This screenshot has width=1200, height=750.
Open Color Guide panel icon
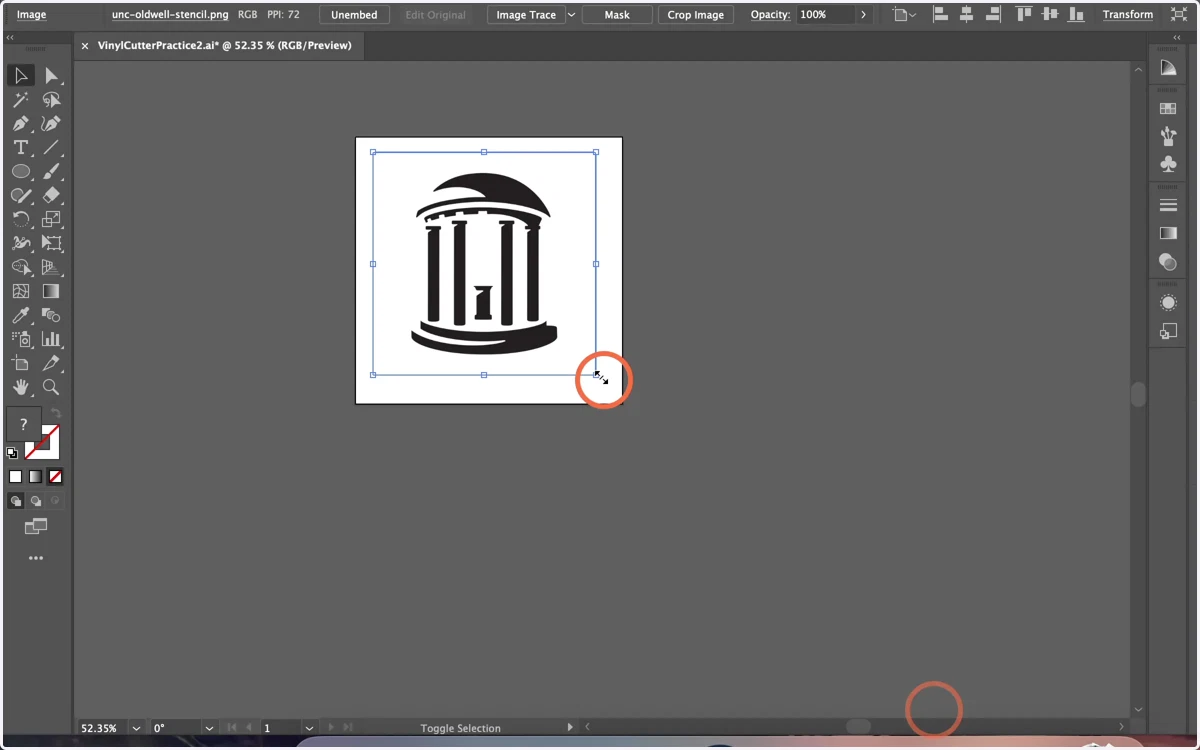click(1168, 68)
